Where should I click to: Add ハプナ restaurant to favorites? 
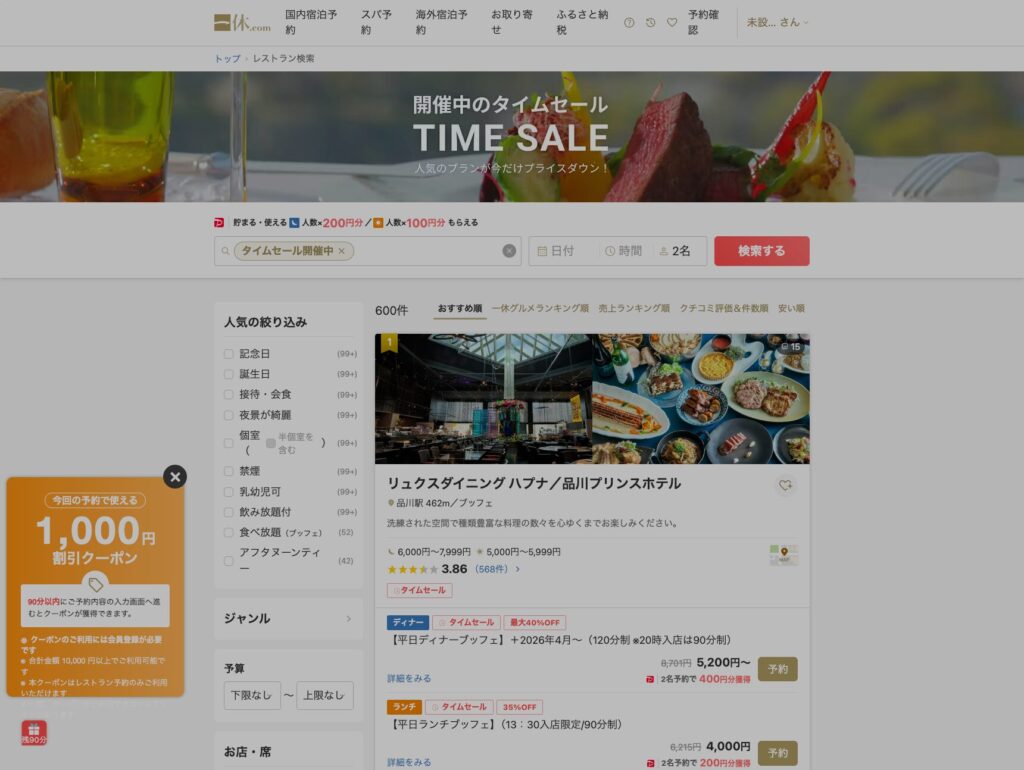[785, 486]
